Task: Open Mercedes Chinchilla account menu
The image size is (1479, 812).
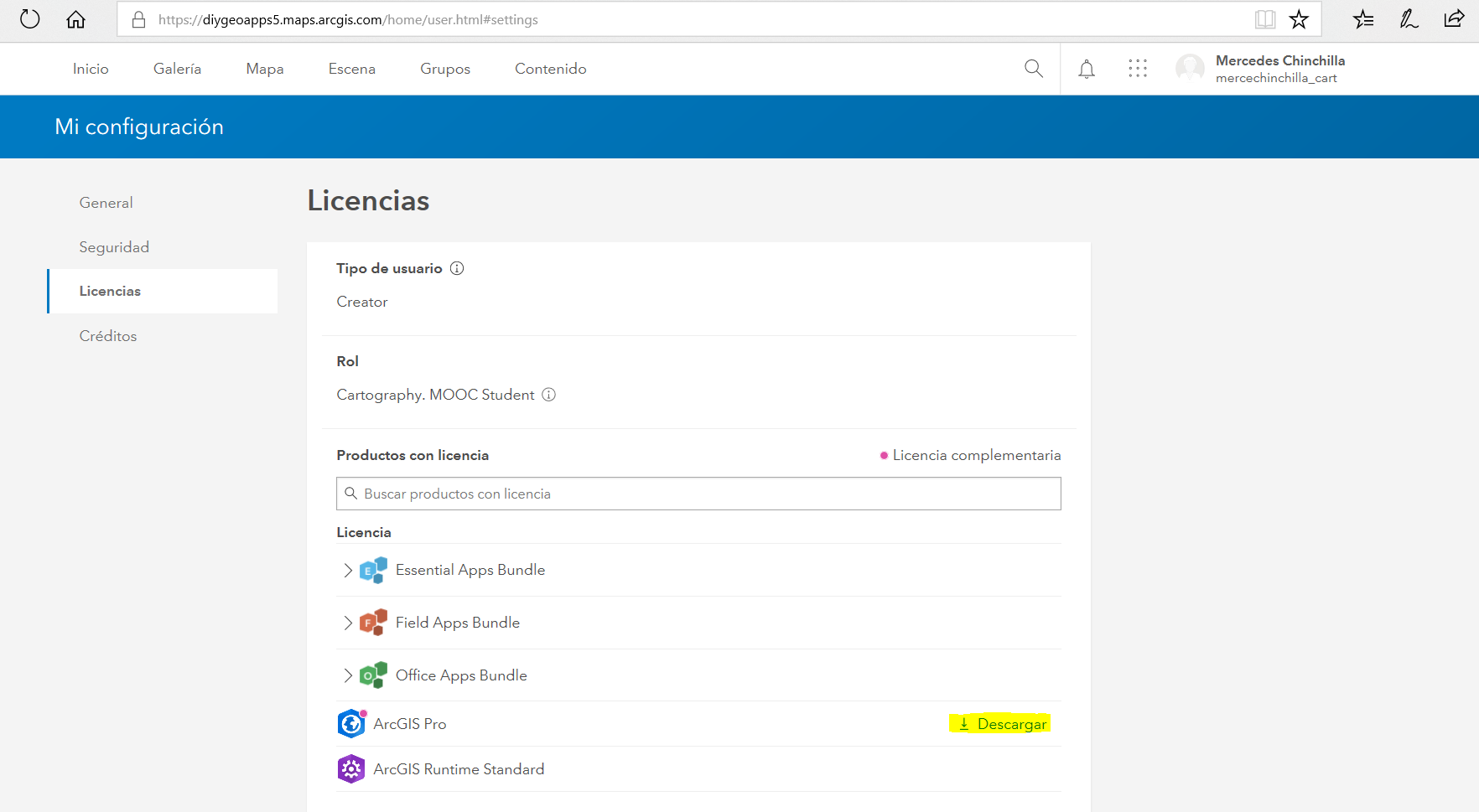Action: (1280, 60)
